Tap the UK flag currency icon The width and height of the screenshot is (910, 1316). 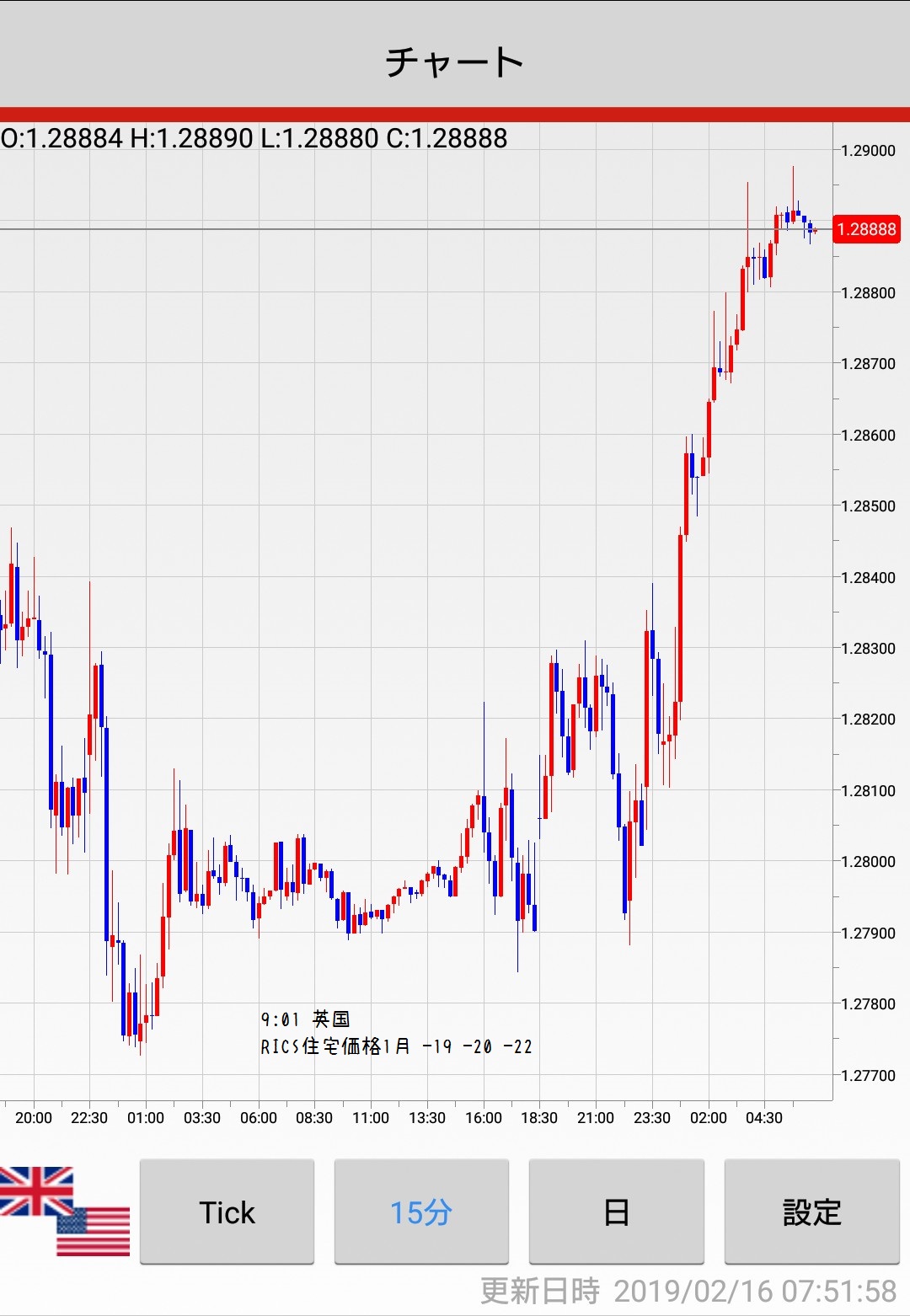[x=34, y=1190]
